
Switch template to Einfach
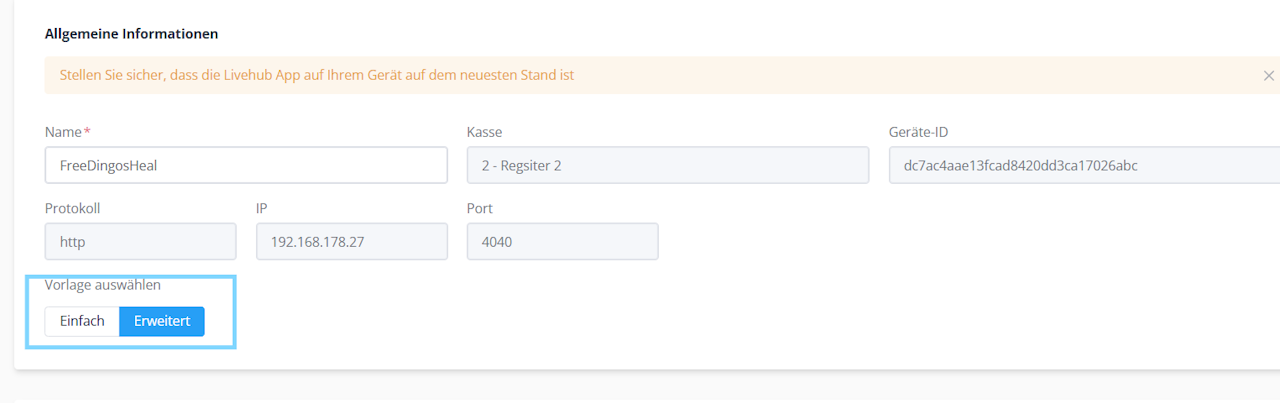click(x=82, y=321)
